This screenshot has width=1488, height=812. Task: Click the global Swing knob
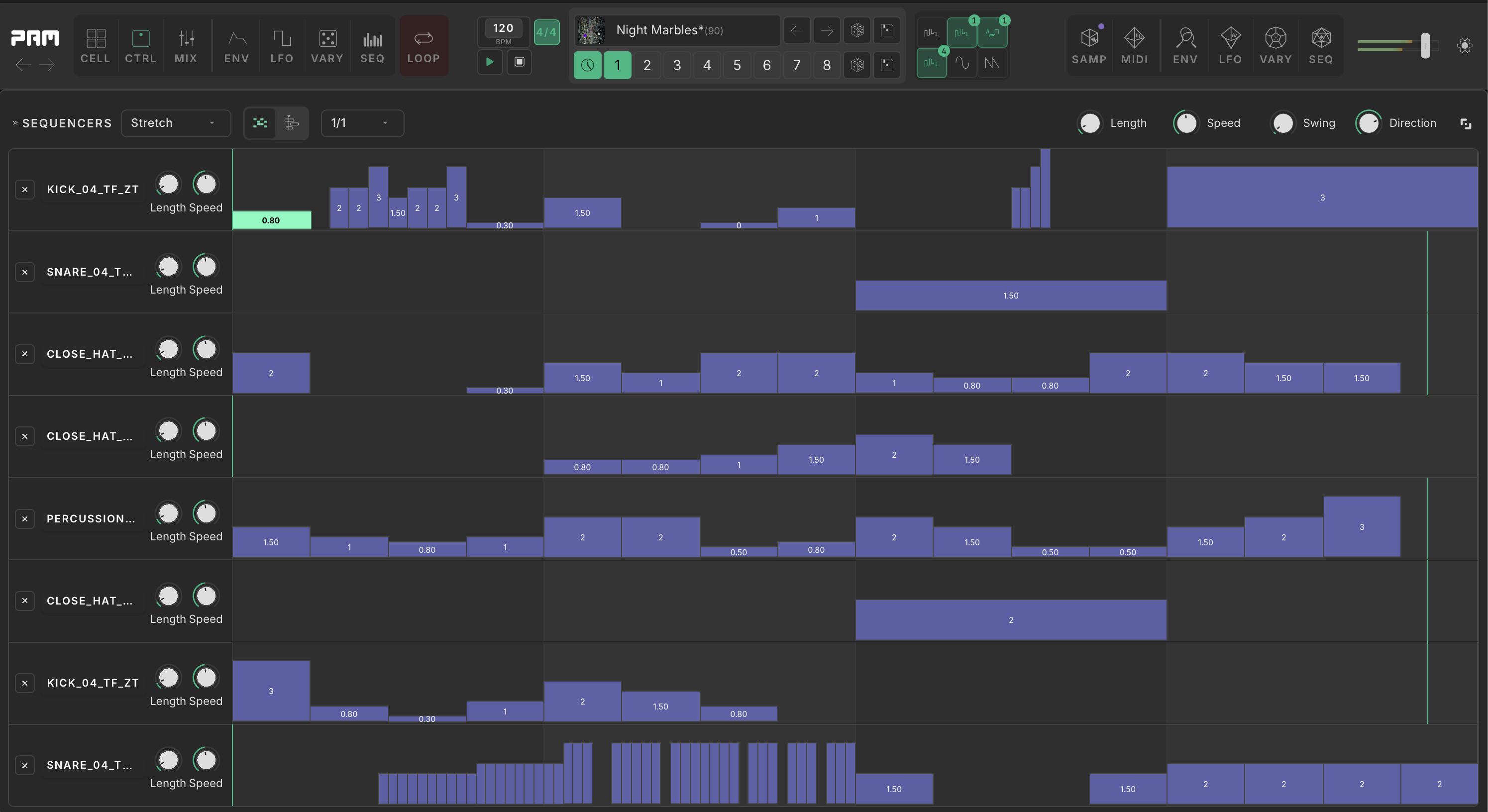coord(1282,123)
